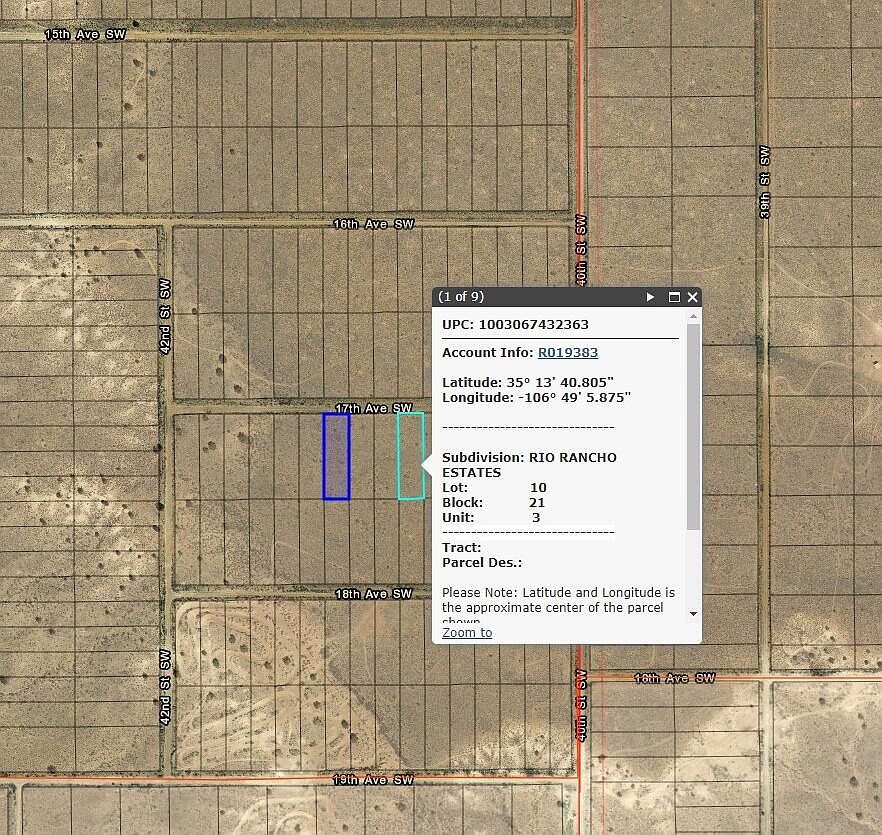Click the 15th Ave SW label top left
Screen dimensions: 882x835
pos(85,33)
